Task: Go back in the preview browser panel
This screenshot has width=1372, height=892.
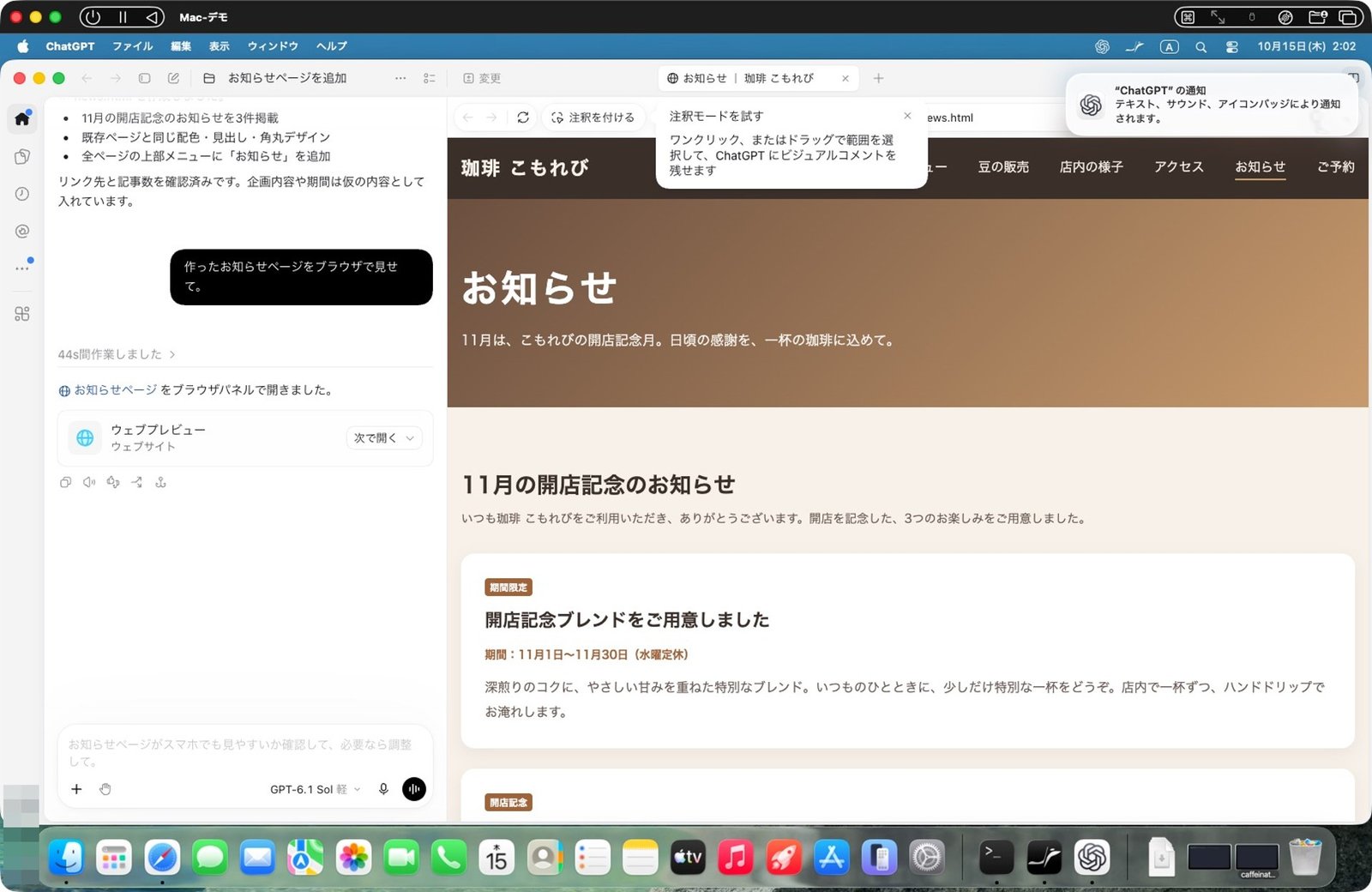Action: [467, 118]
